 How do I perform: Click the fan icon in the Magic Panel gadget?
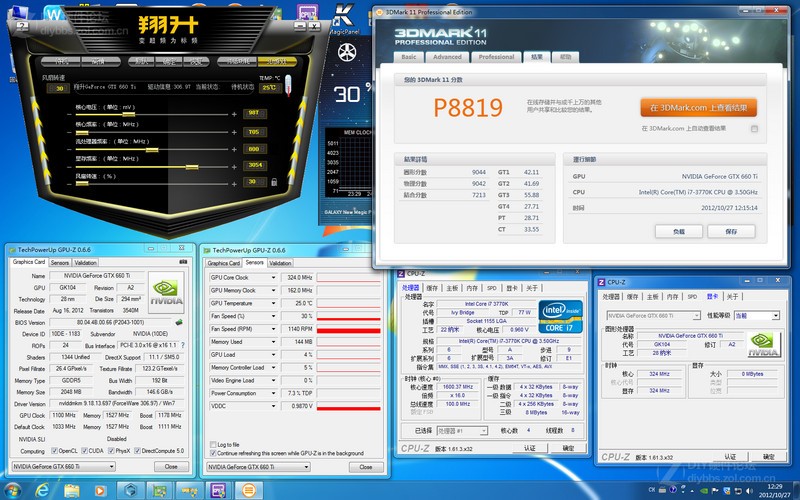pos(347,53)
